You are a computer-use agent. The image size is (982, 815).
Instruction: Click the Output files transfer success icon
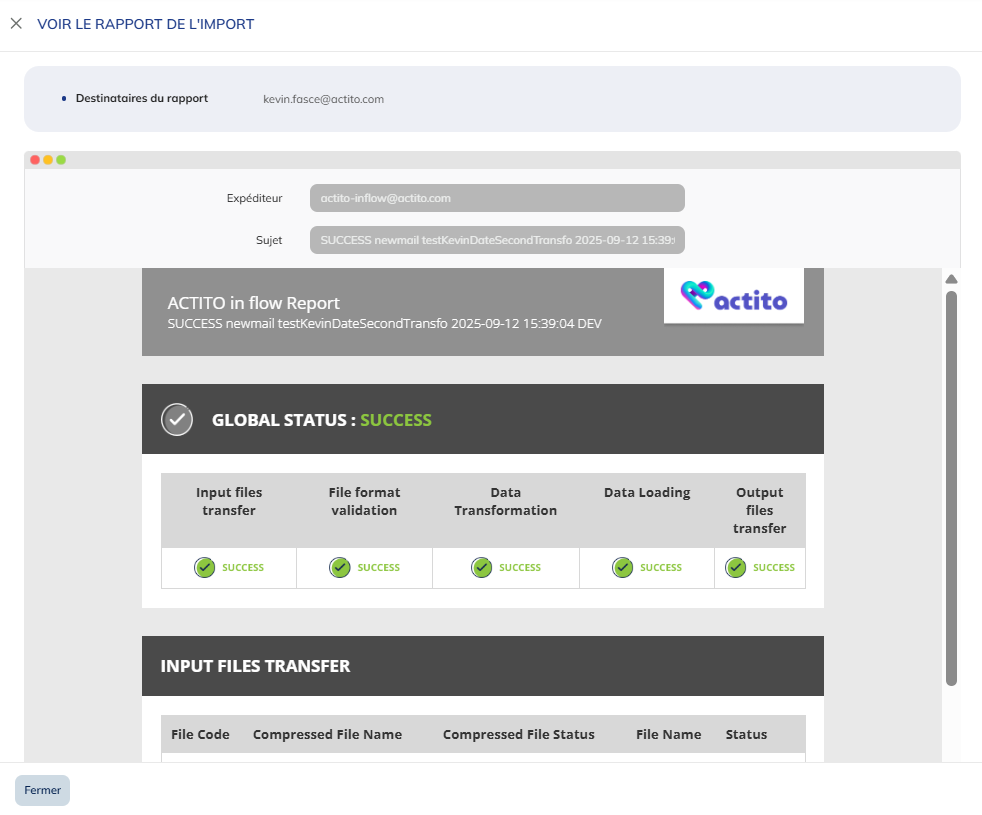[736, 568]
